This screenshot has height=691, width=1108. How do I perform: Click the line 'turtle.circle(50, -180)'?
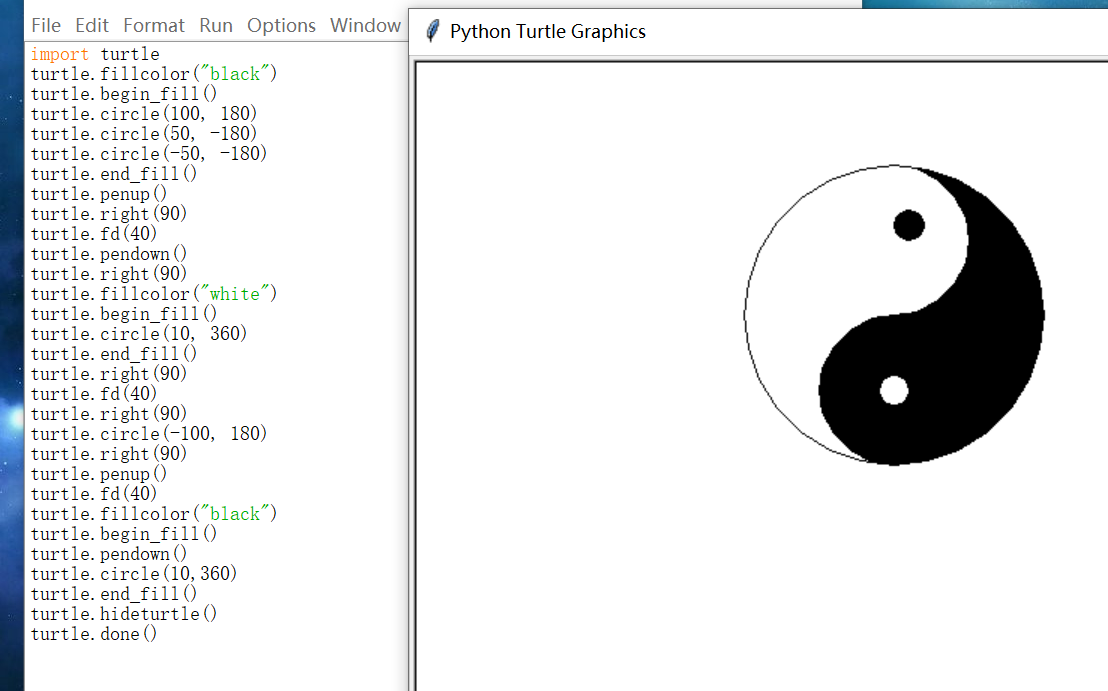coord(143,134)
